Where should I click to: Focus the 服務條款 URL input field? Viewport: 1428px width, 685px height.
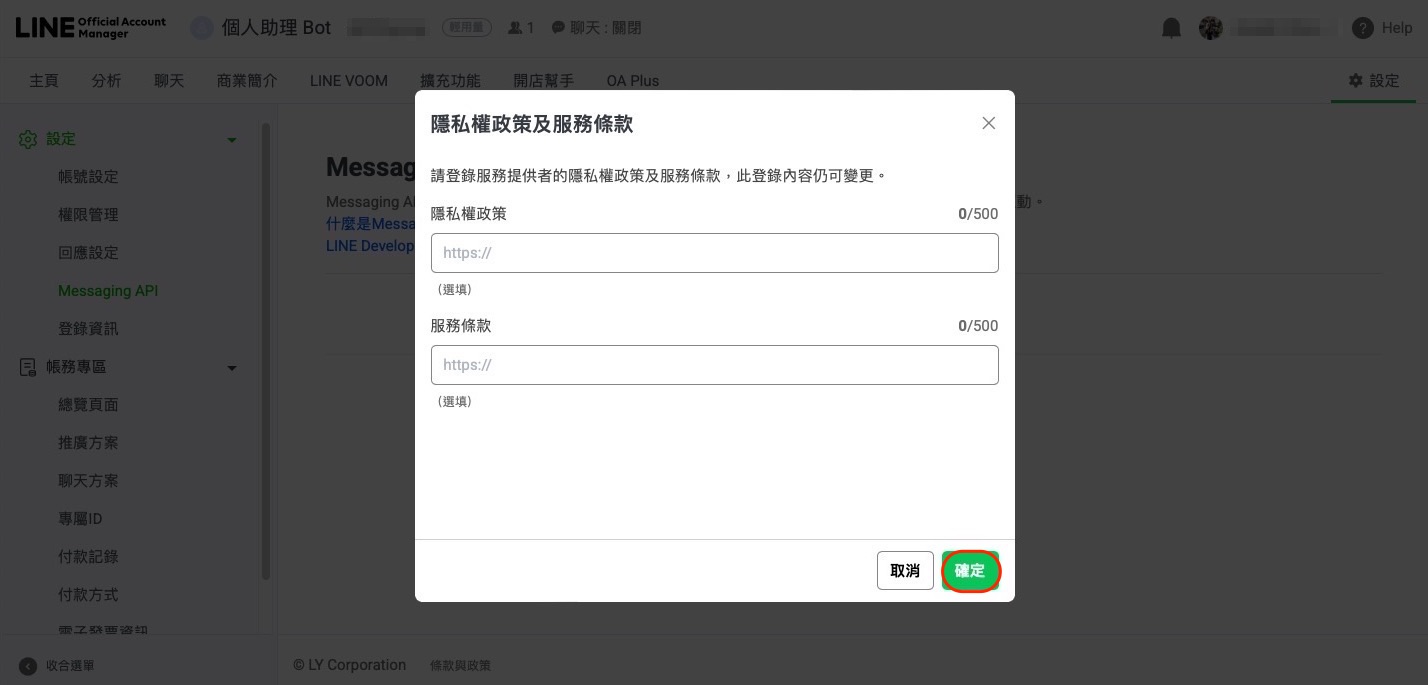point(714,365)
